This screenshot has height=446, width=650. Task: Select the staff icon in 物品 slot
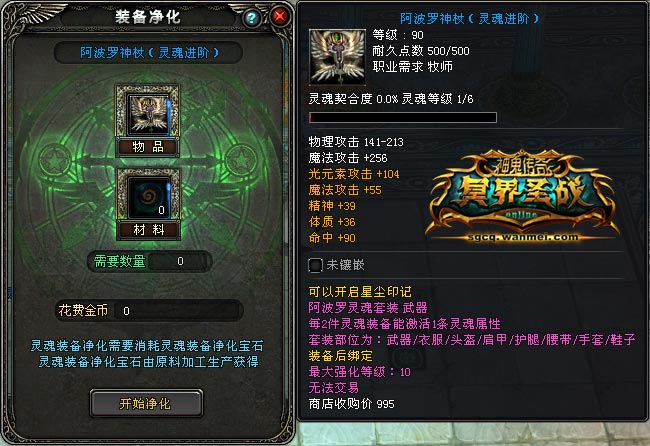pyautogui.click(x=148, y=113)
